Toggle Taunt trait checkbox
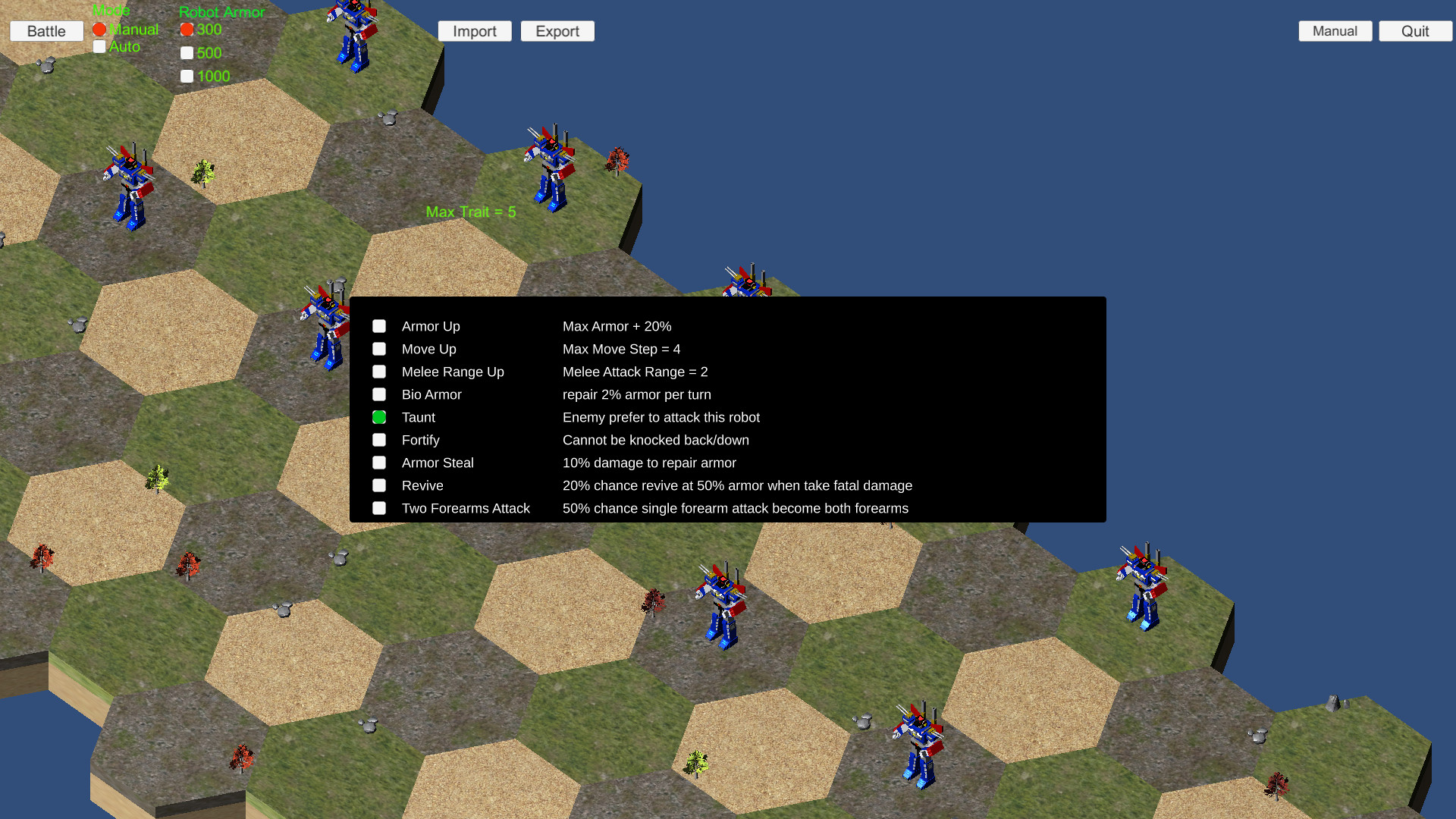This screenshot has height=819, width=1456. [379, 417]
